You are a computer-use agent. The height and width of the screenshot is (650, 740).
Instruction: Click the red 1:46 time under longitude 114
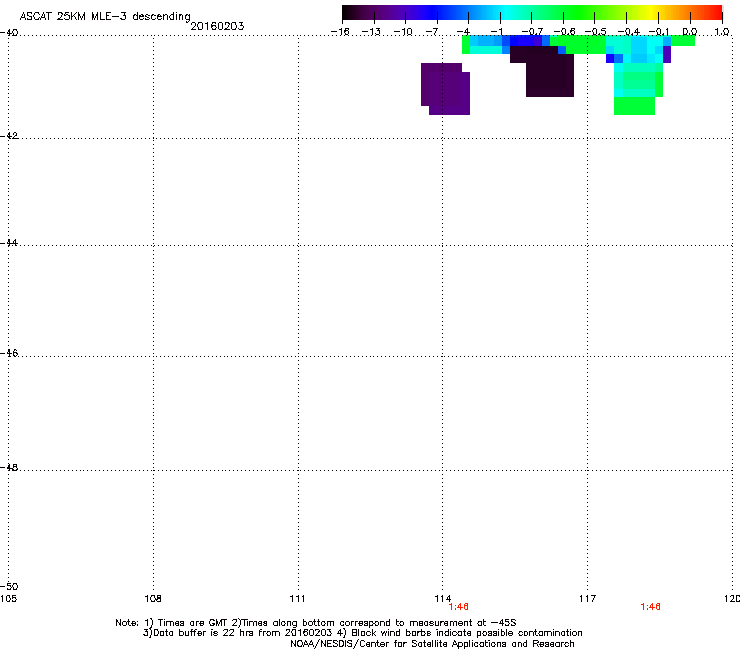(458, 607)
